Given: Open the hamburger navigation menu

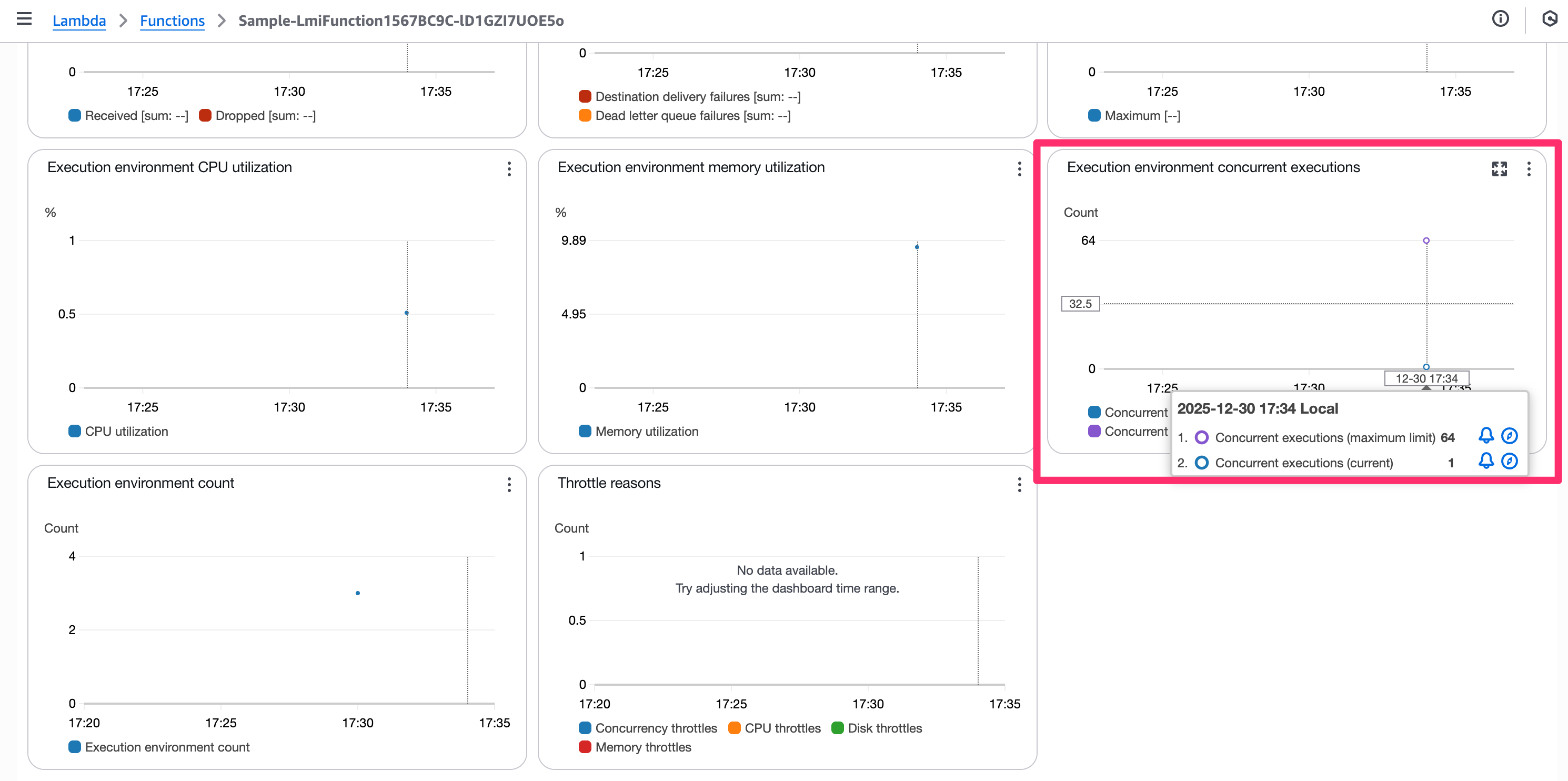Looking at the screenshot, I should [24, 19].
